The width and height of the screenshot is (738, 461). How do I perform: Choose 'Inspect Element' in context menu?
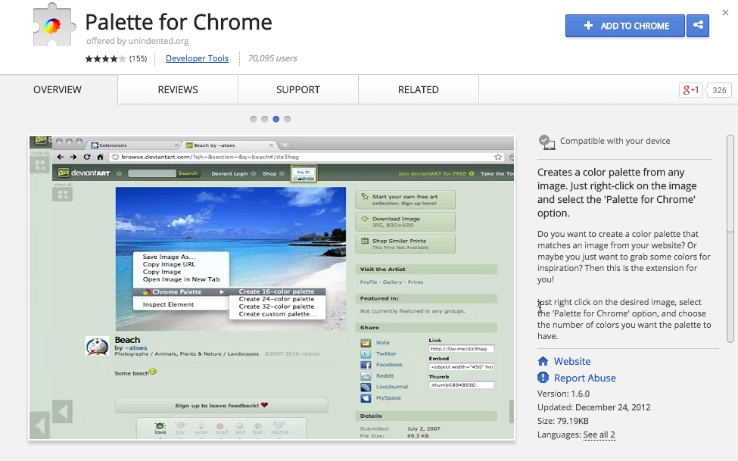168,305
